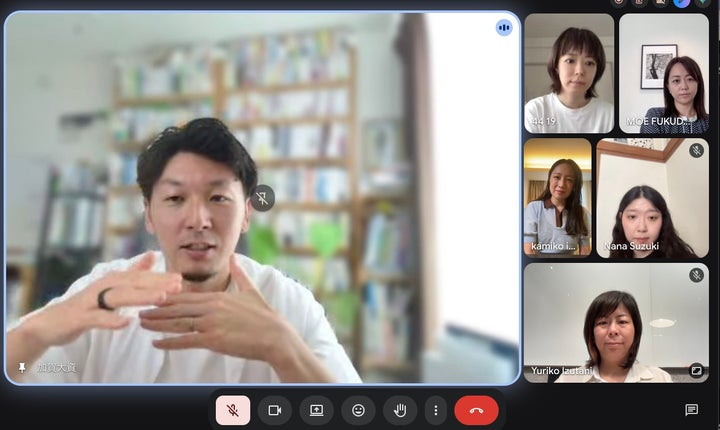The height and width of the screenshot is (430, 720).
Task: Turn off the camera
Action: [275, 410]
